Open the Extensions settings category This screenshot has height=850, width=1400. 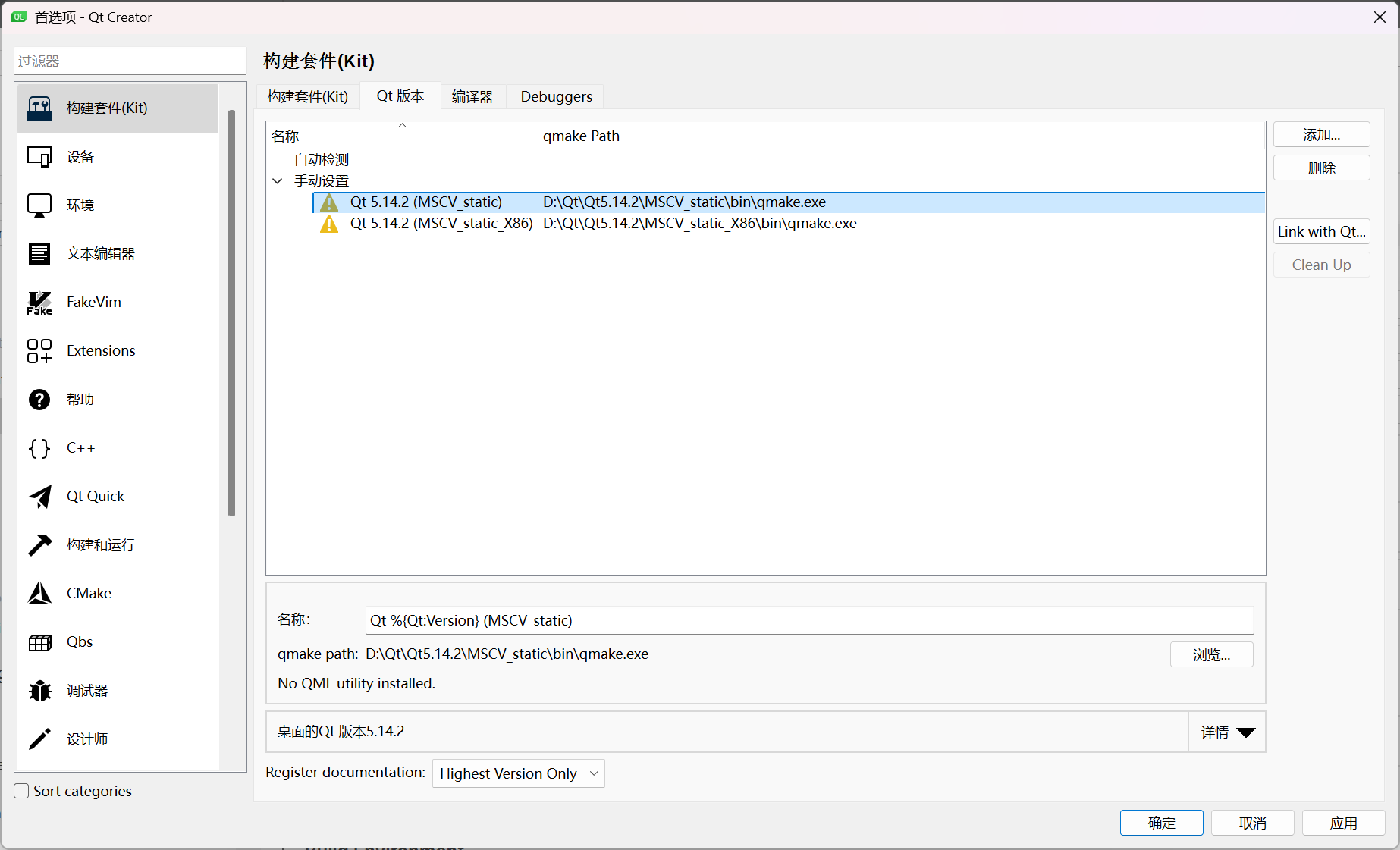pos(118,351)
